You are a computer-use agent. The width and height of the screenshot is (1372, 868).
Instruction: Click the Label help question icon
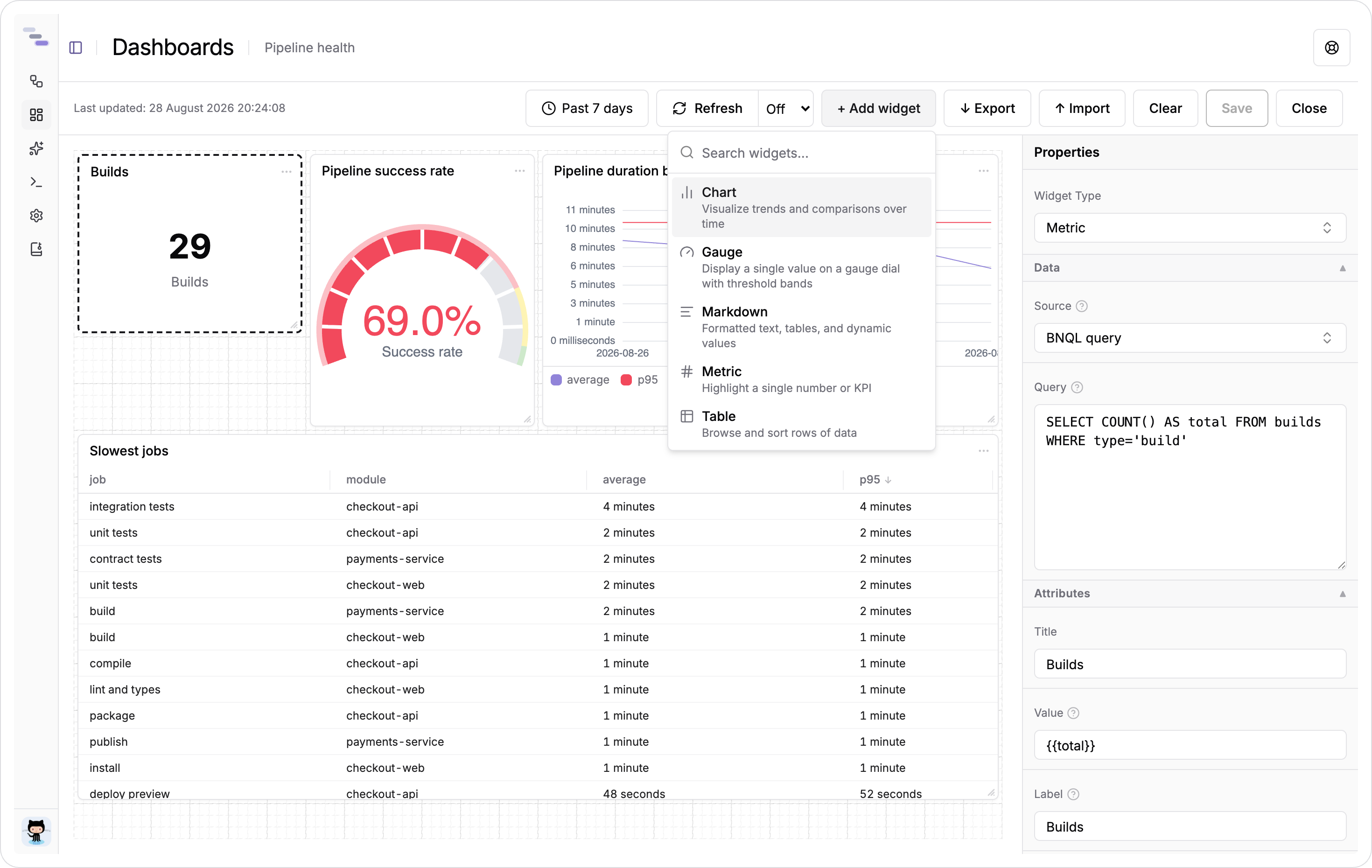click(1073, 794)
